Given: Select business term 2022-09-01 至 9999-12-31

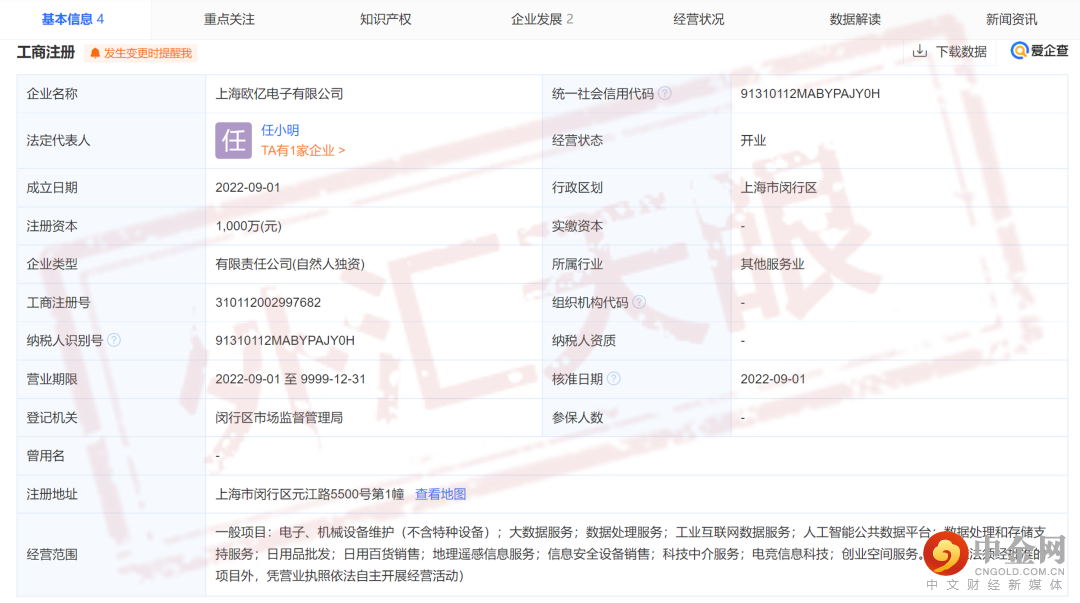Looking at the screenshot, I should click(291, 379).
